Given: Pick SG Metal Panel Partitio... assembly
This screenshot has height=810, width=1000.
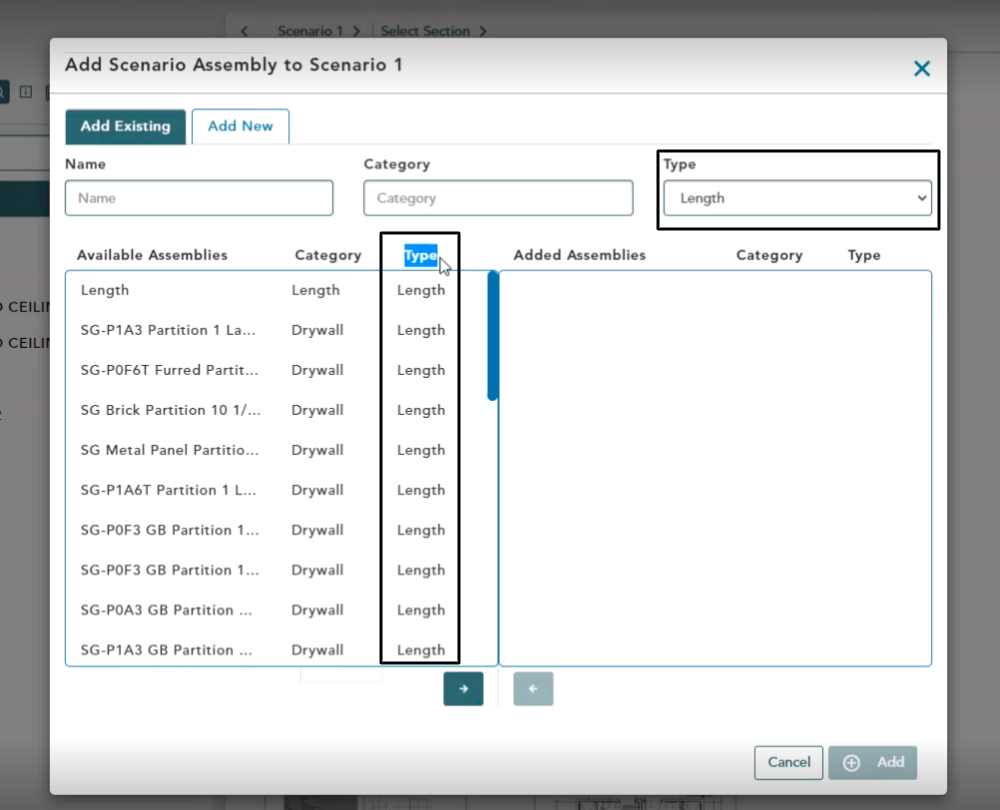Looking at the screenshot, I should (169, 450).
